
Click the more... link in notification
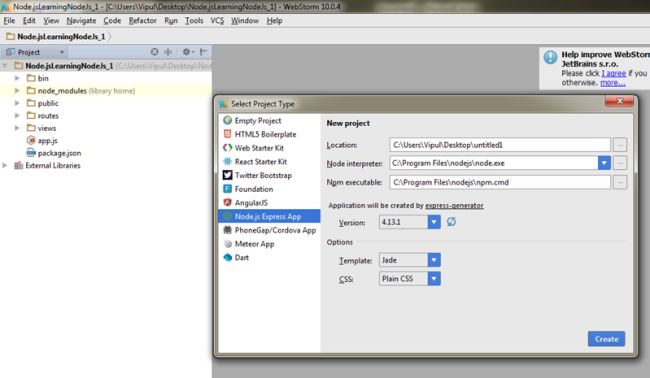[x=613, y=83]
